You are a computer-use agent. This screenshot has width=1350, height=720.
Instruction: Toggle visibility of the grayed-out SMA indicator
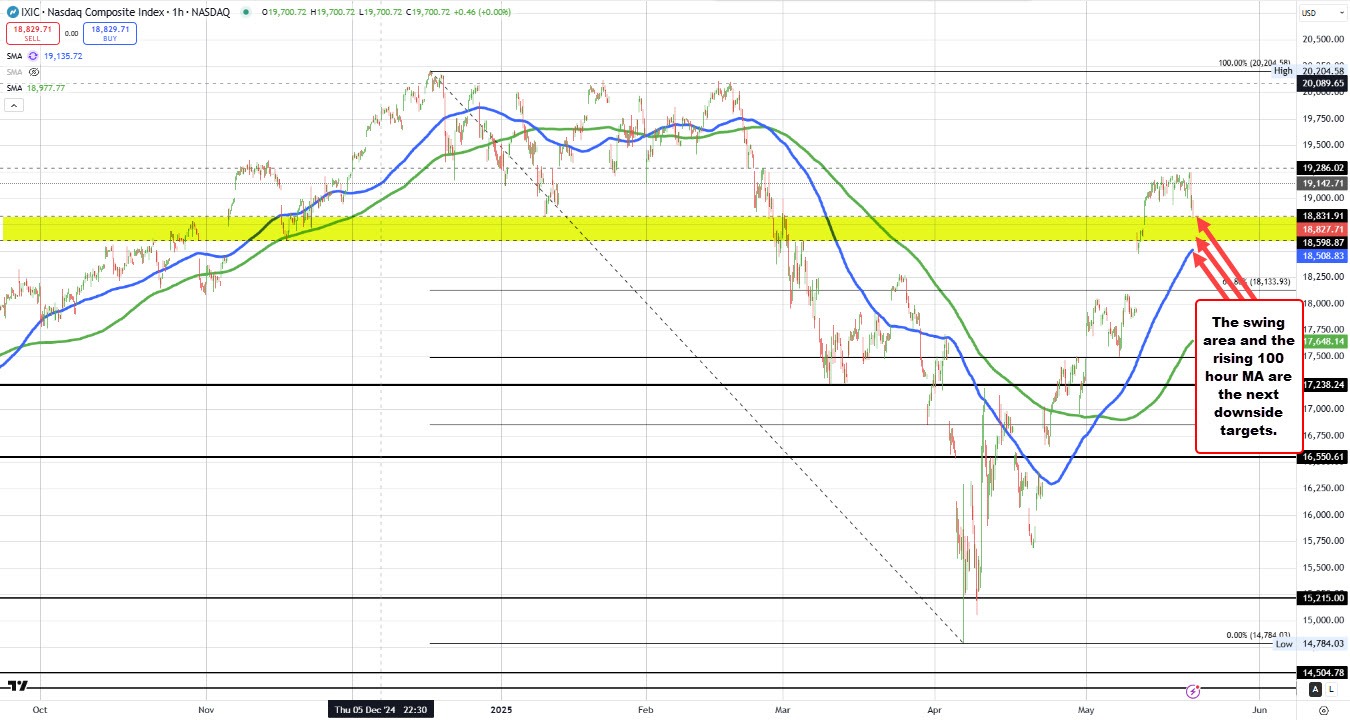[x=33, y=72]
